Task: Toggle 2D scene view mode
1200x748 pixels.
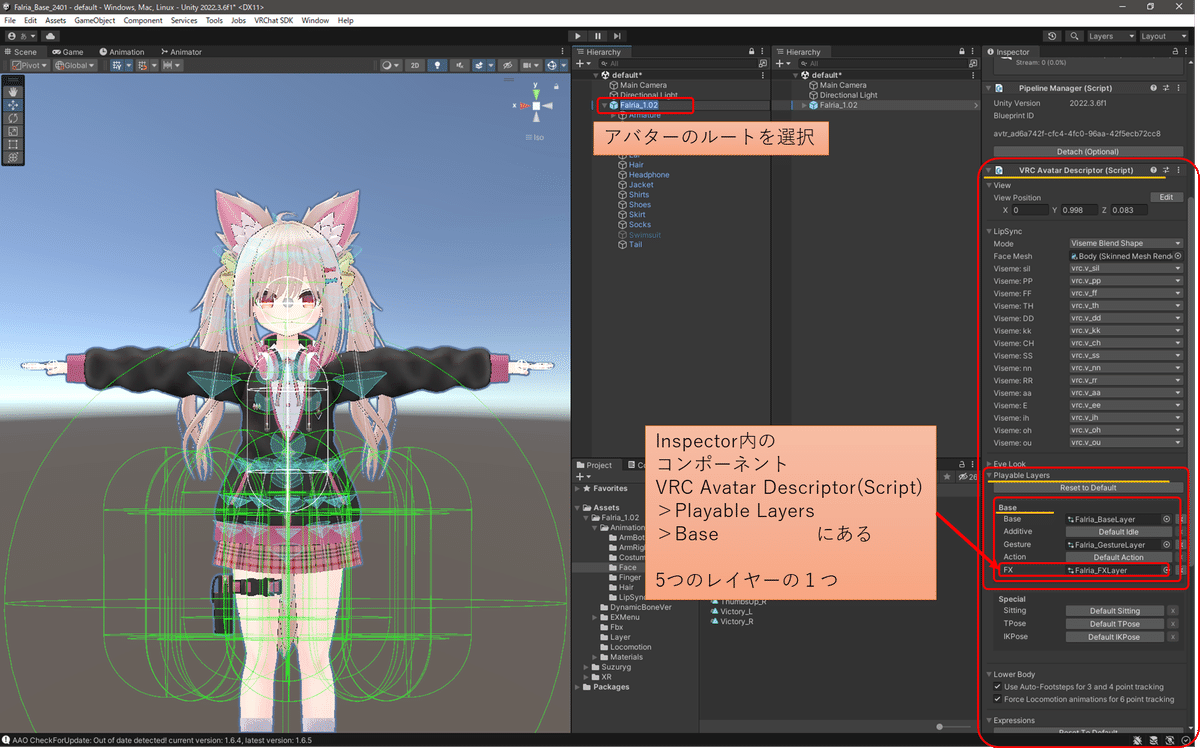Action: pos(415,65)
